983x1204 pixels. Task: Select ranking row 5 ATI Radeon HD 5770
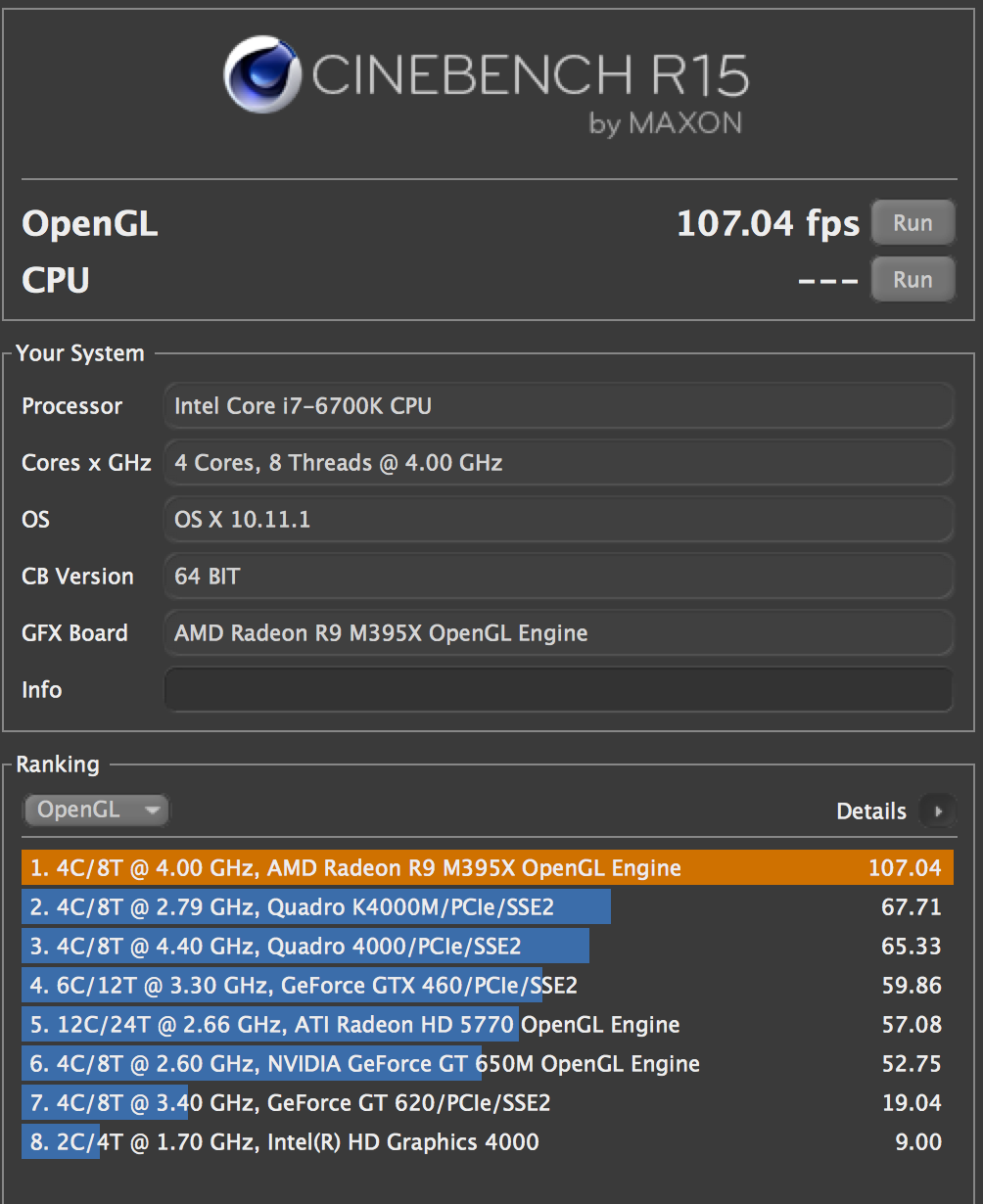488,1024
